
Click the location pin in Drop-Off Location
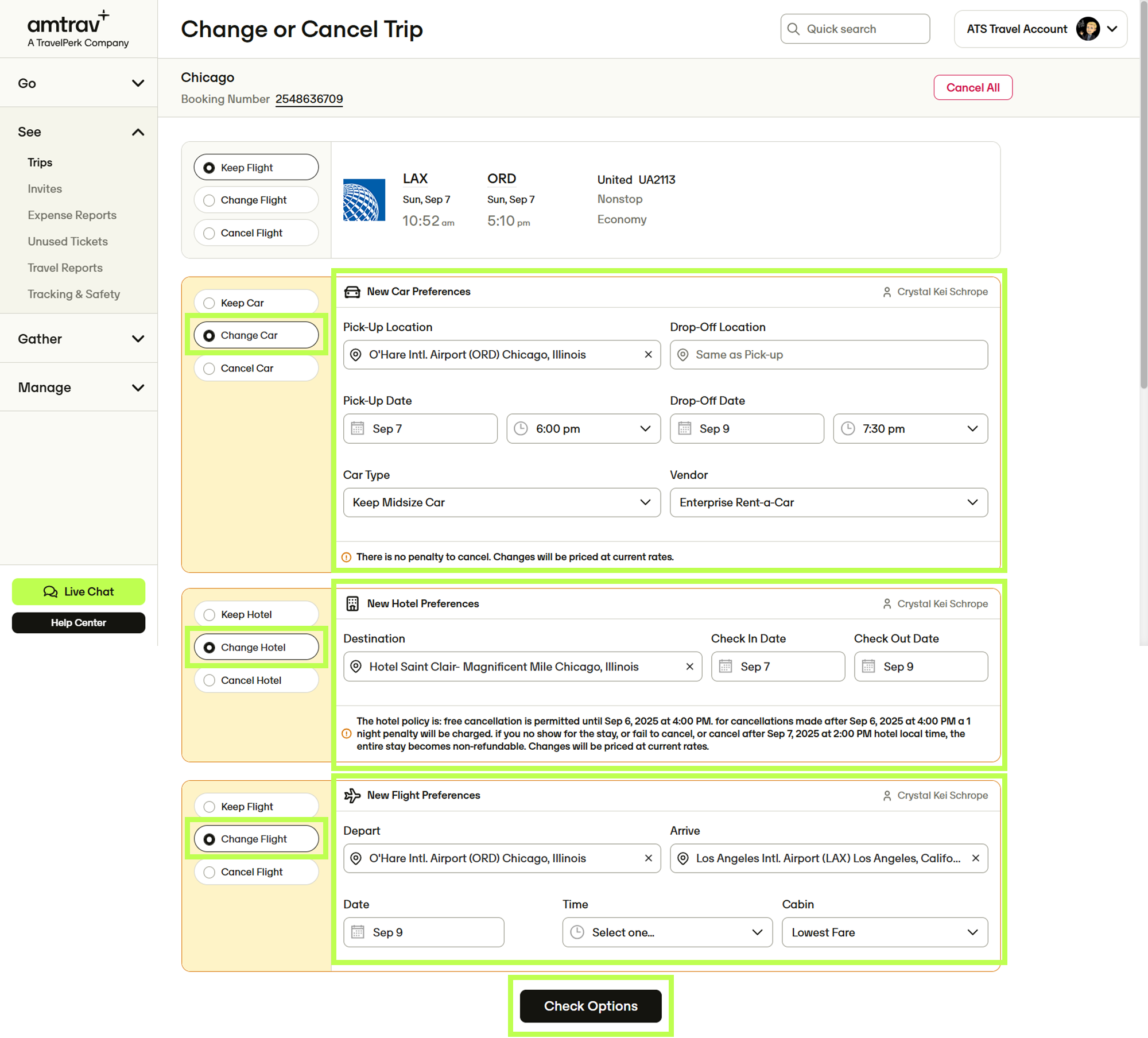(x=683, y=355)
